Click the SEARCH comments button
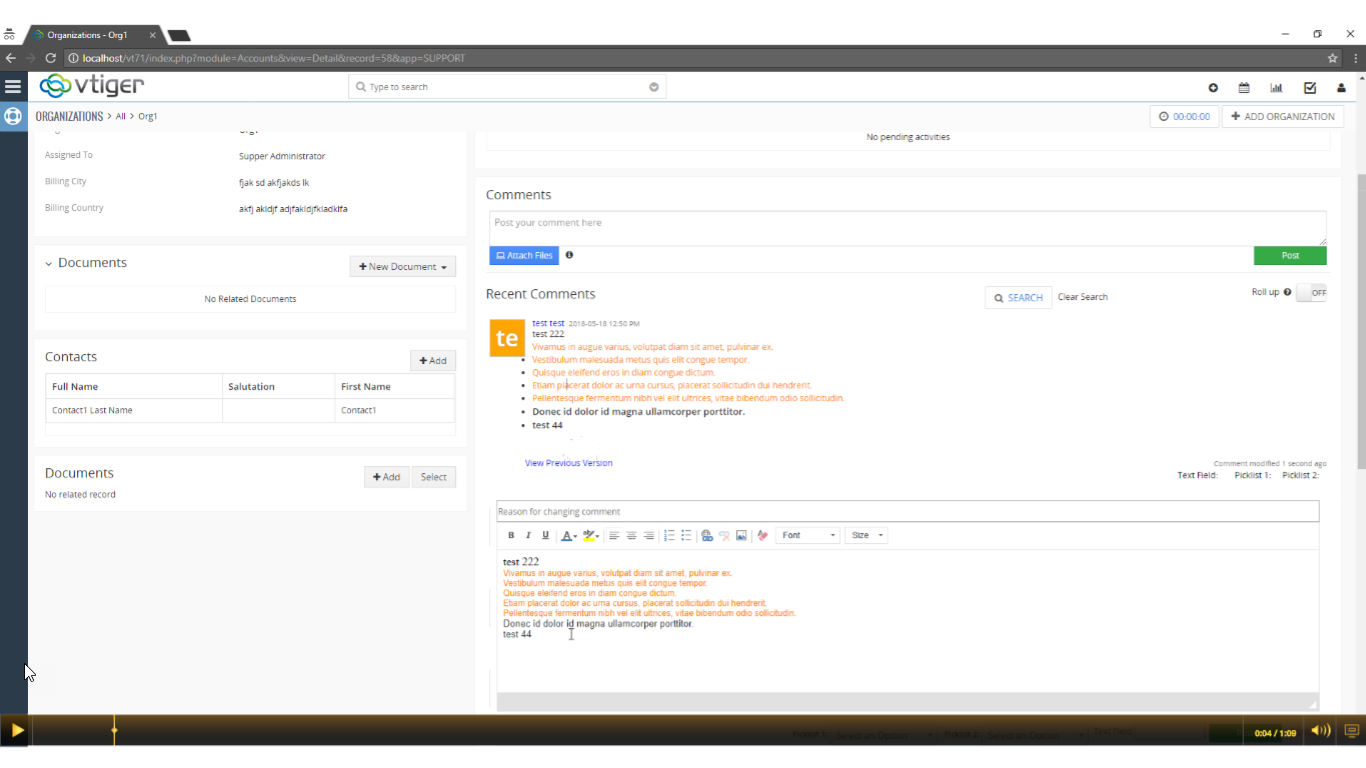 click(1018, 297)
